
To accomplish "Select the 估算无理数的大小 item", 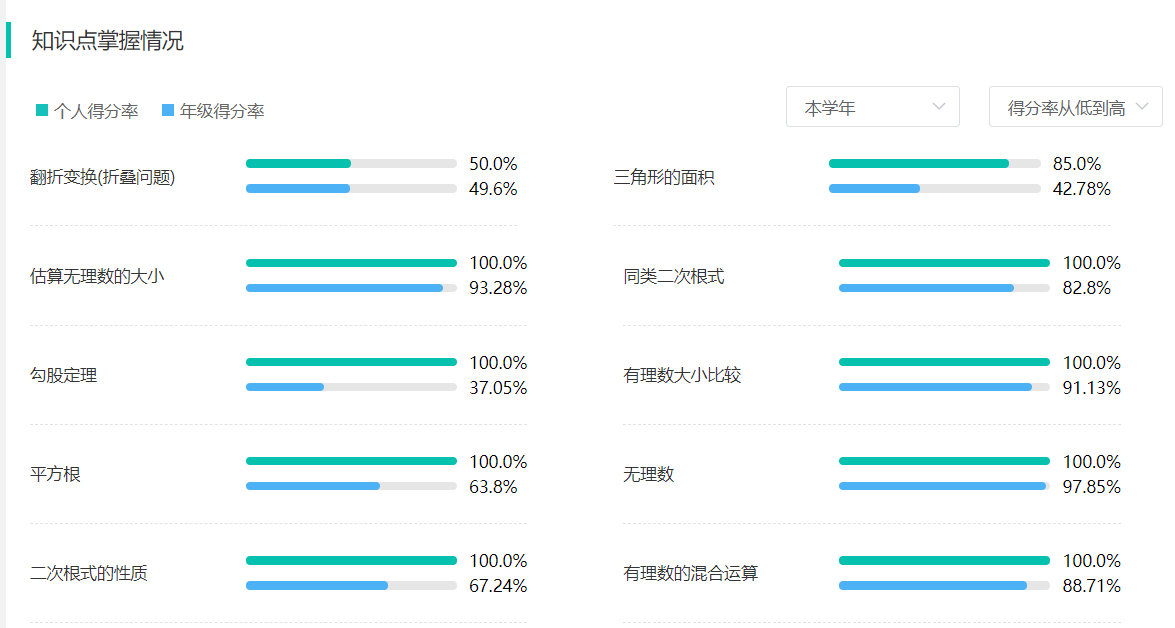I will pyautogui.click(x=97, y=276).
